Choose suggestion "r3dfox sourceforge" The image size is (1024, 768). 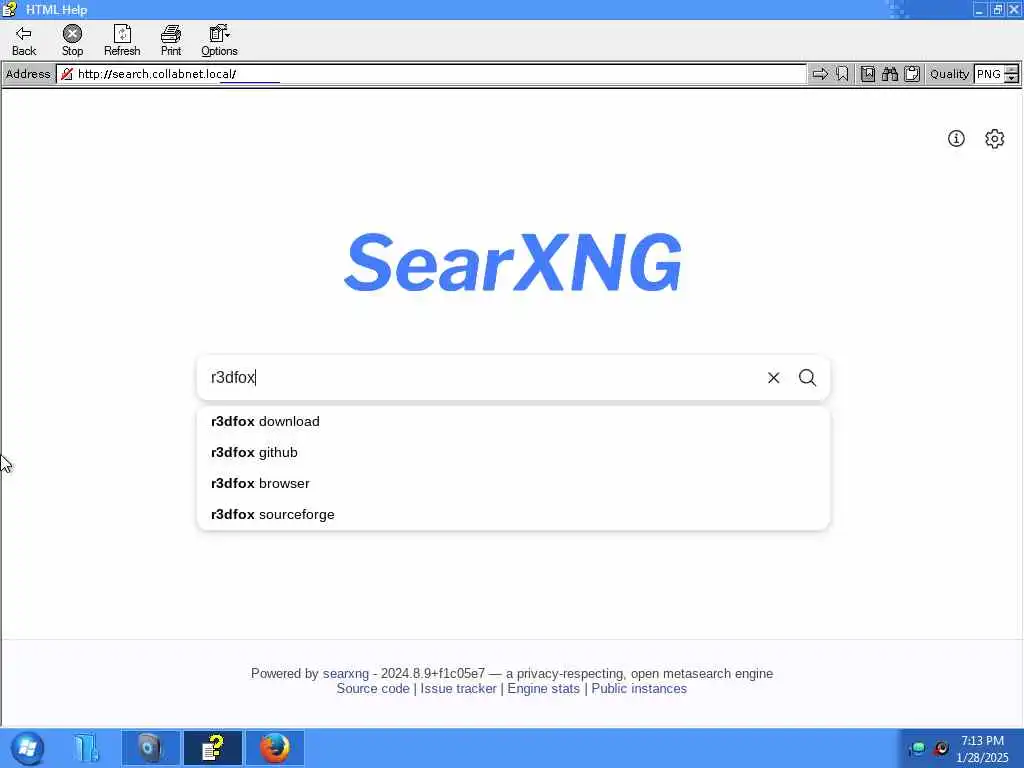tap(513, 514)
